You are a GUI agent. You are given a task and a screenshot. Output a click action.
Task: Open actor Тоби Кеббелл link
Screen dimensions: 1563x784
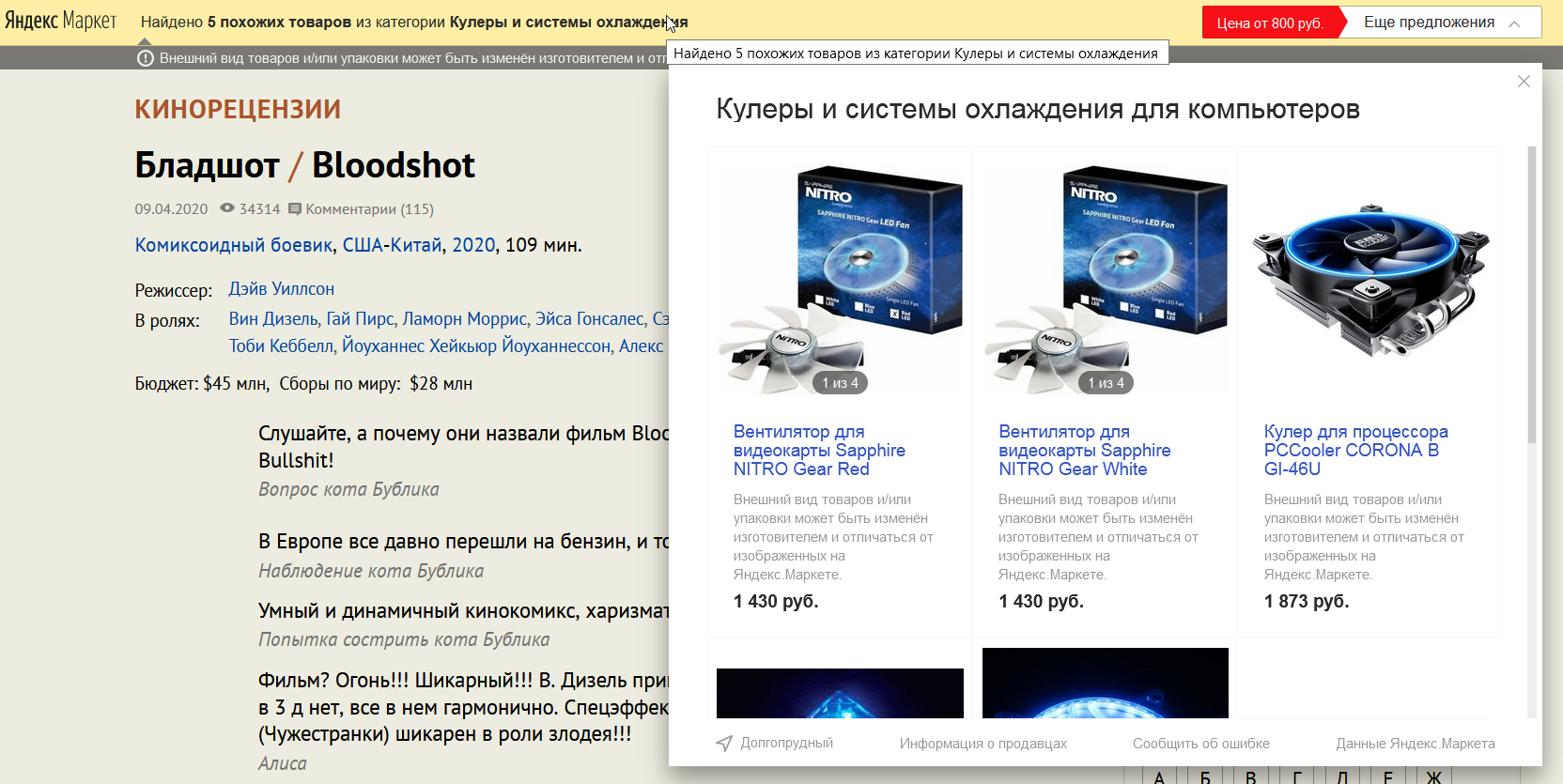click(281, 346)
